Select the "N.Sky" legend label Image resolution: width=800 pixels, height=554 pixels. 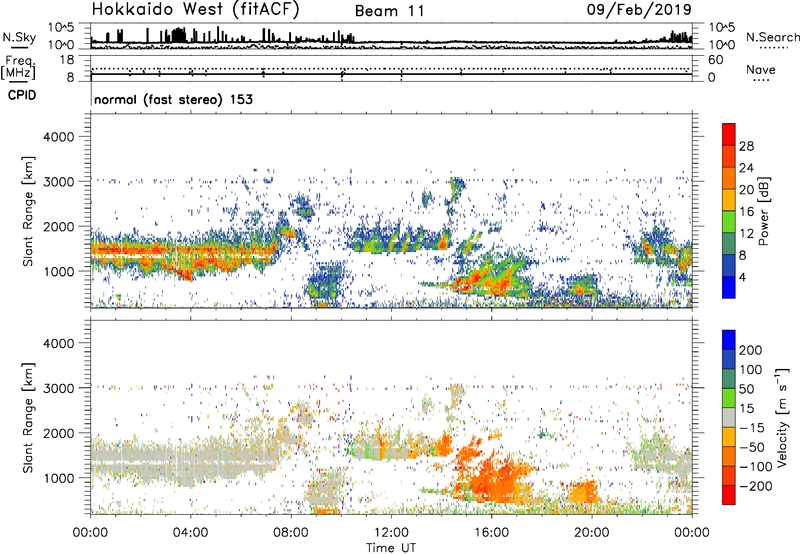pos(19,37)
